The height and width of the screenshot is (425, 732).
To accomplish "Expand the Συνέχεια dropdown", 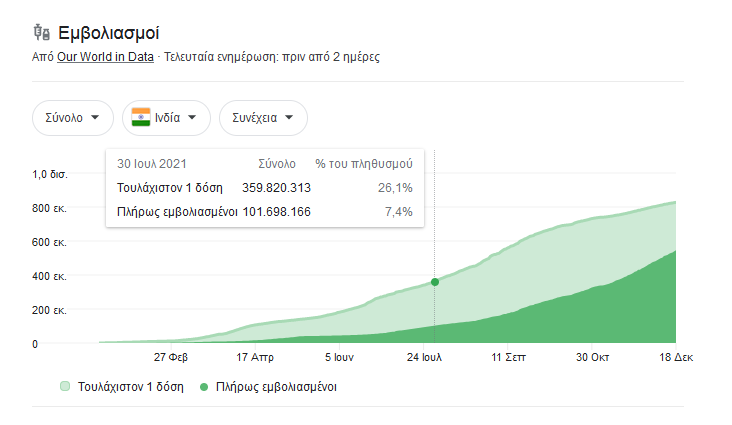I will (263, 117).
